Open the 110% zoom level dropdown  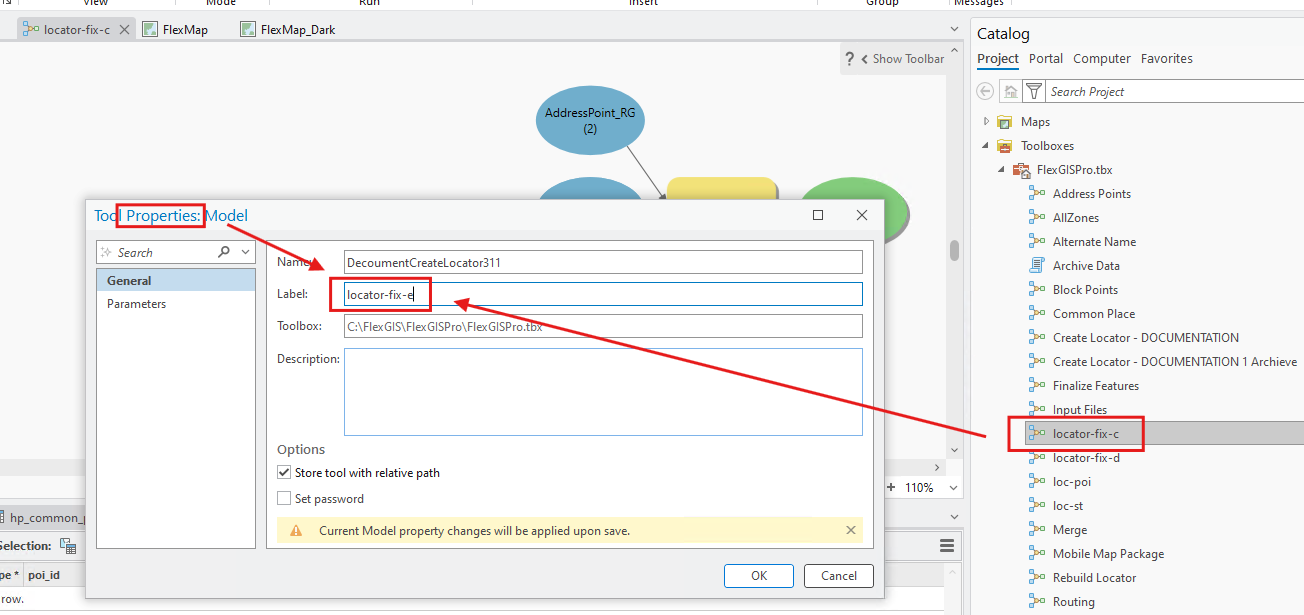(952, 487)
